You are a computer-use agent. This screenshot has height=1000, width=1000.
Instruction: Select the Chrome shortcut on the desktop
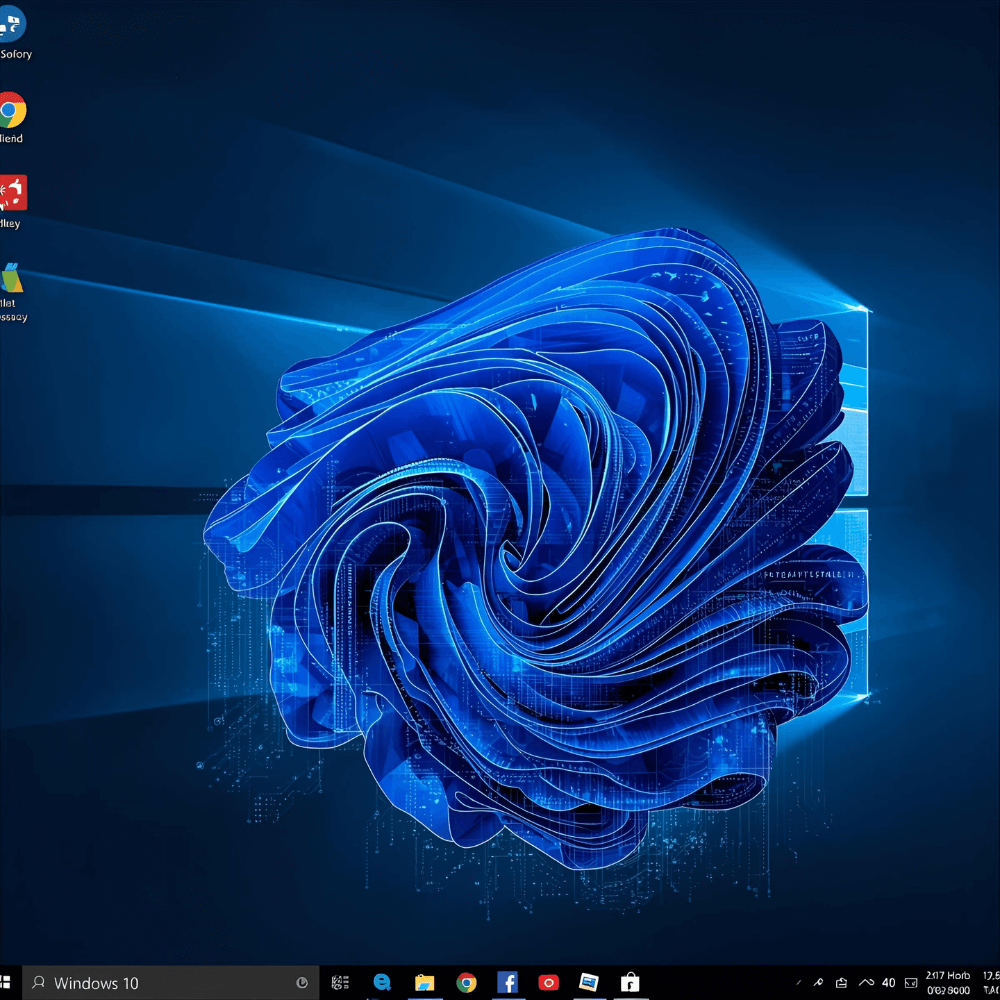[x=12, y=110]
